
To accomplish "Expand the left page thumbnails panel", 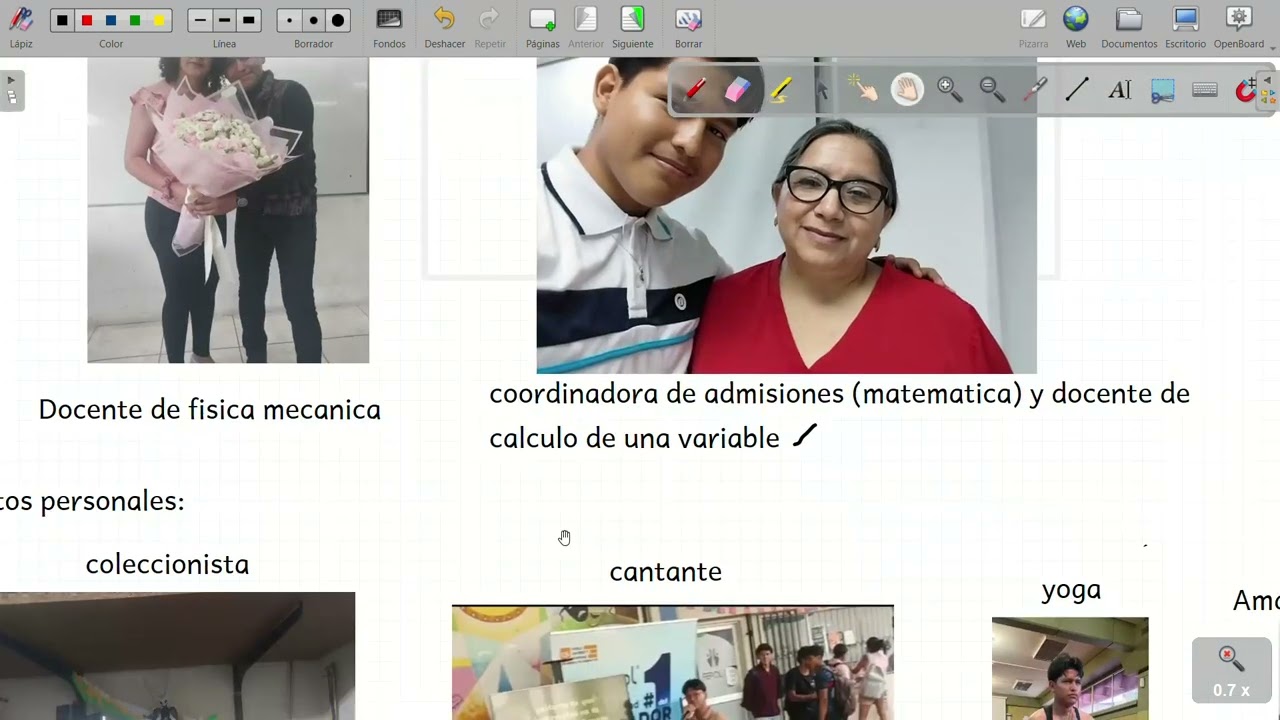I will [x=11, y=90].
